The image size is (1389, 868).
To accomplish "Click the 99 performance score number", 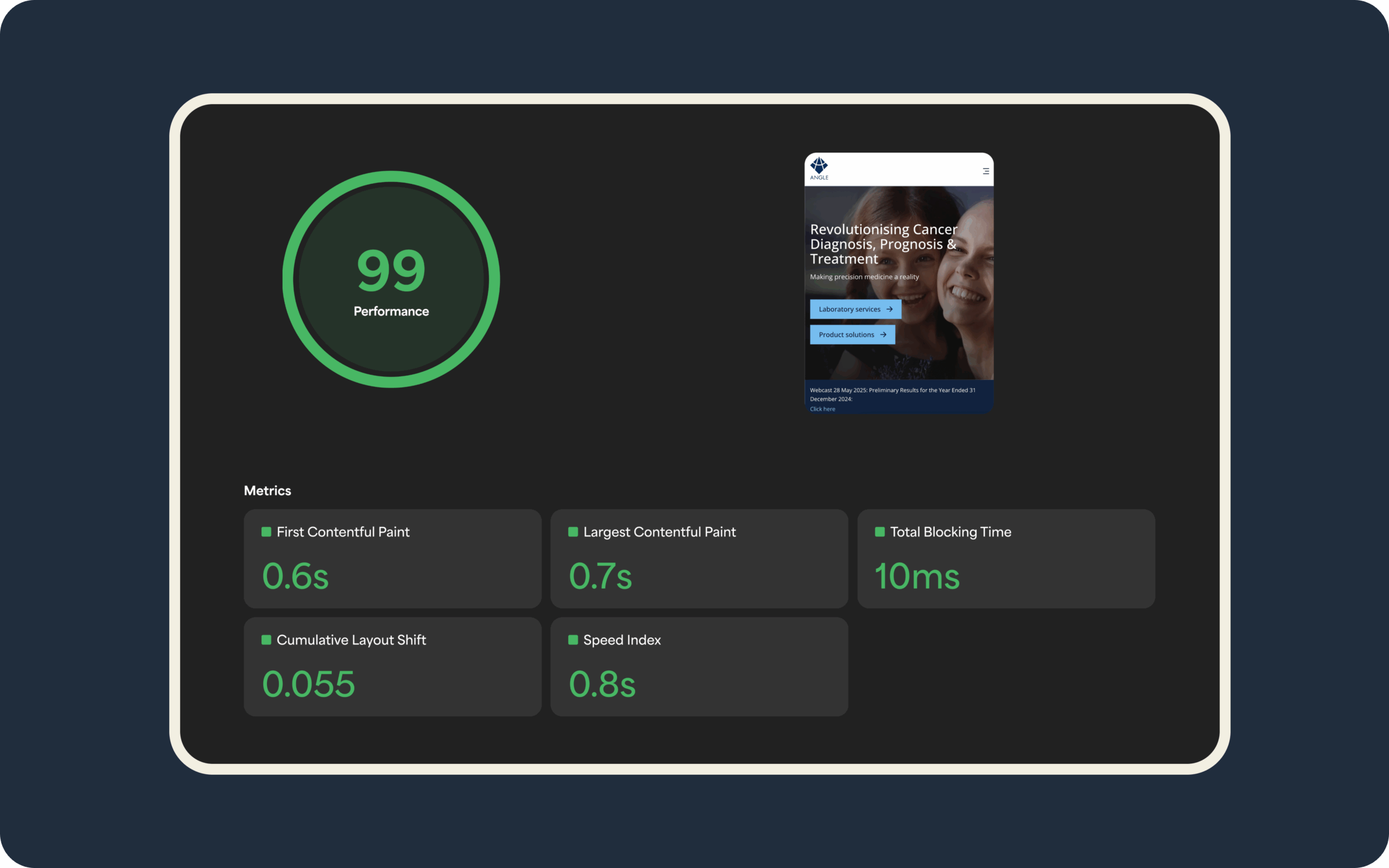I will pyautogui.click(x=391, y=270).
